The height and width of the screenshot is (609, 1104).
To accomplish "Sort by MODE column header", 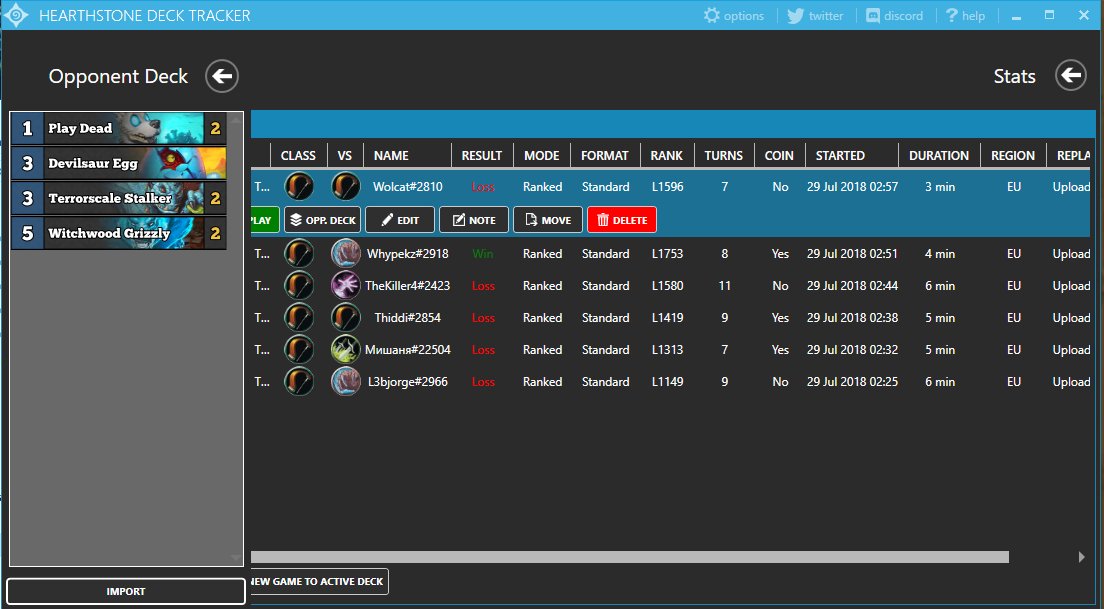I will [542, 156].
